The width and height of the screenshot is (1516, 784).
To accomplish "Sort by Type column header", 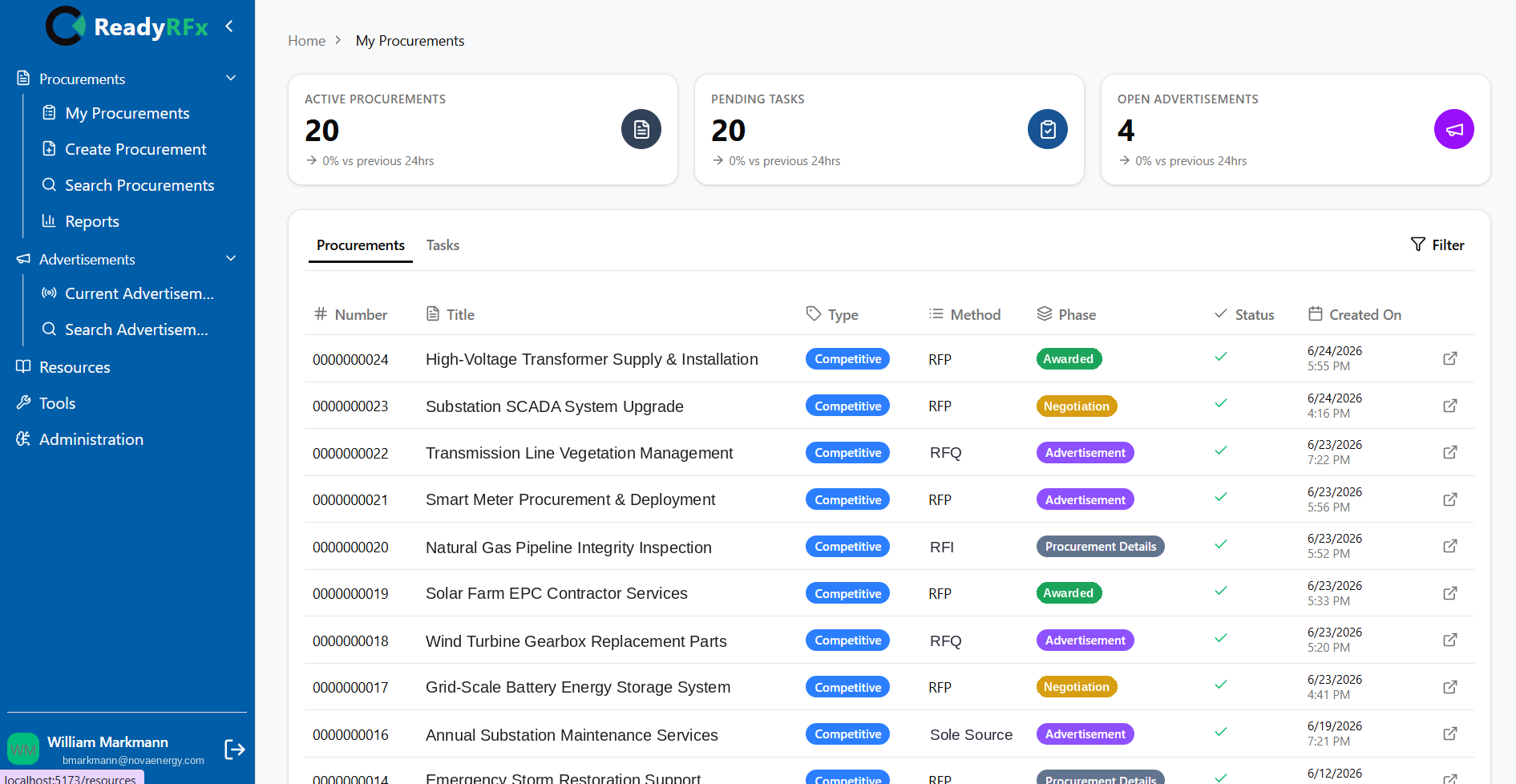I will coord(832,314).
